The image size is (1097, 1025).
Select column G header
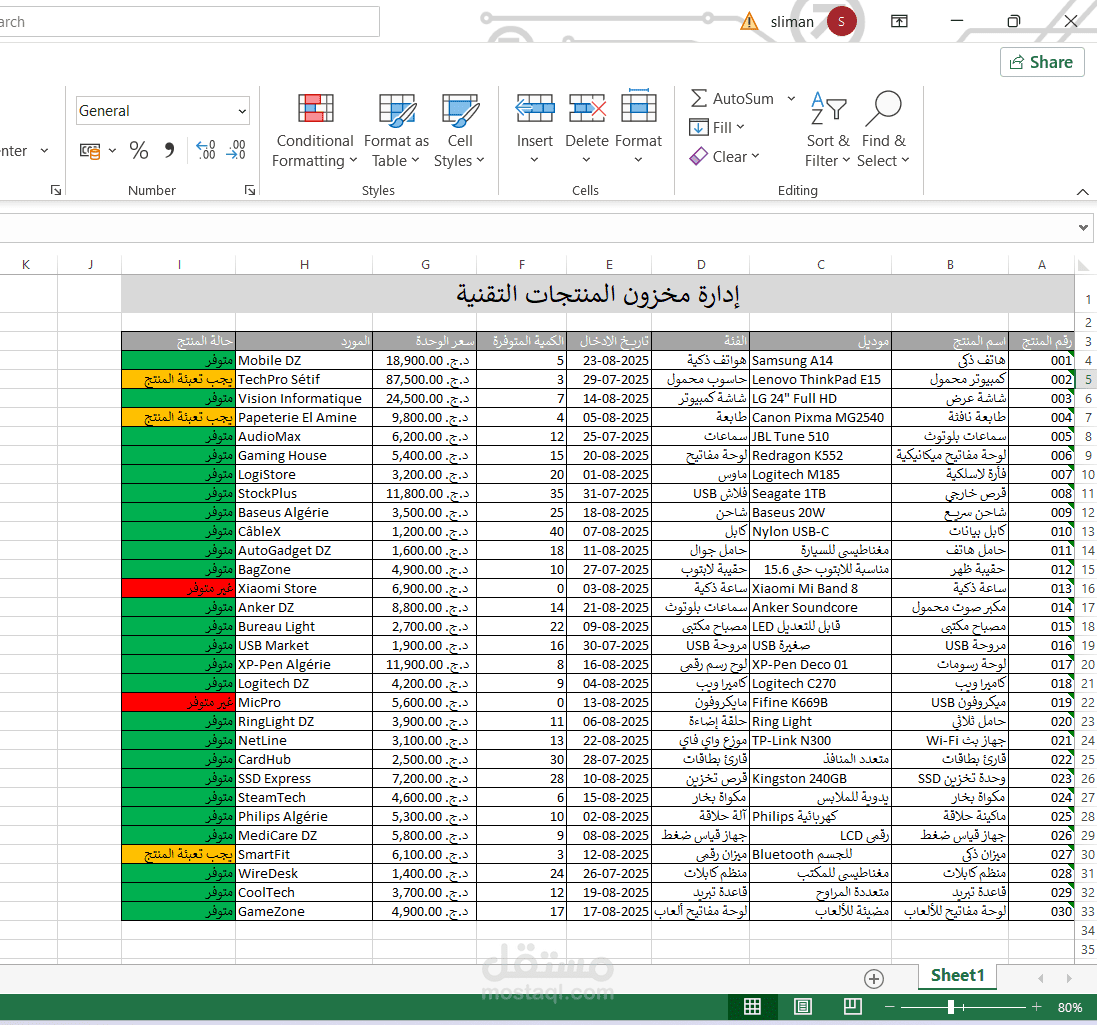[425, 264]
